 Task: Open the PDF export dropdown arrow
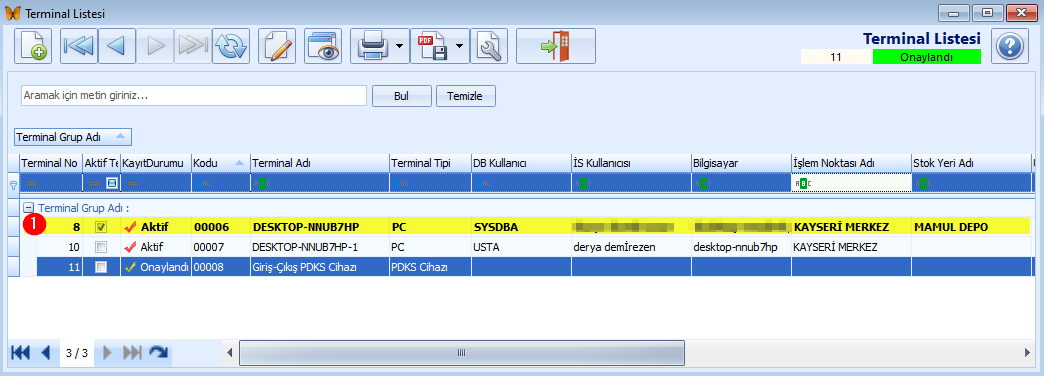[x=459, y=46]
